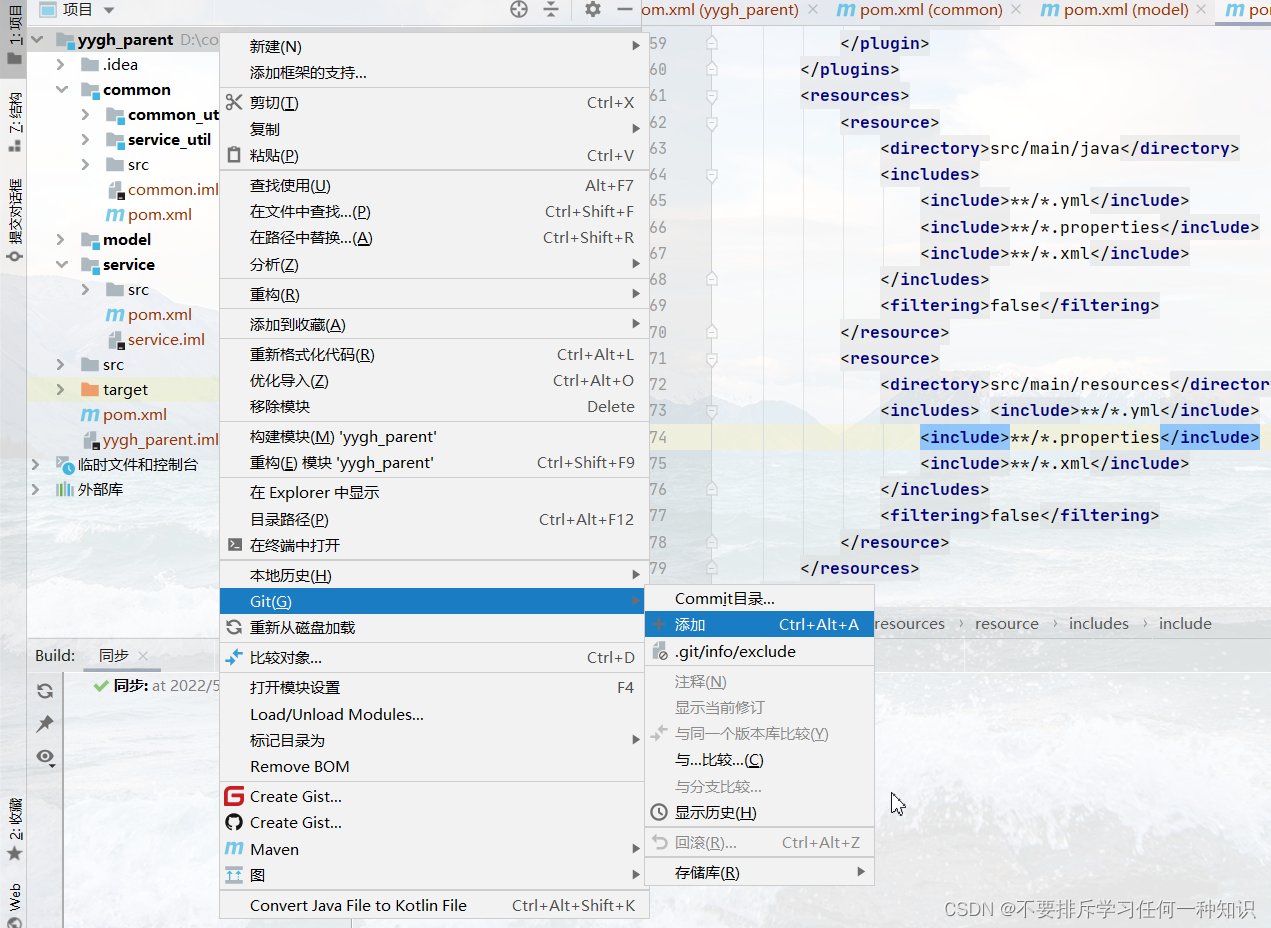Click the locate/target icon in project toolbar
The height and width of the screenshot is (928, 1271).
[518, 9]
